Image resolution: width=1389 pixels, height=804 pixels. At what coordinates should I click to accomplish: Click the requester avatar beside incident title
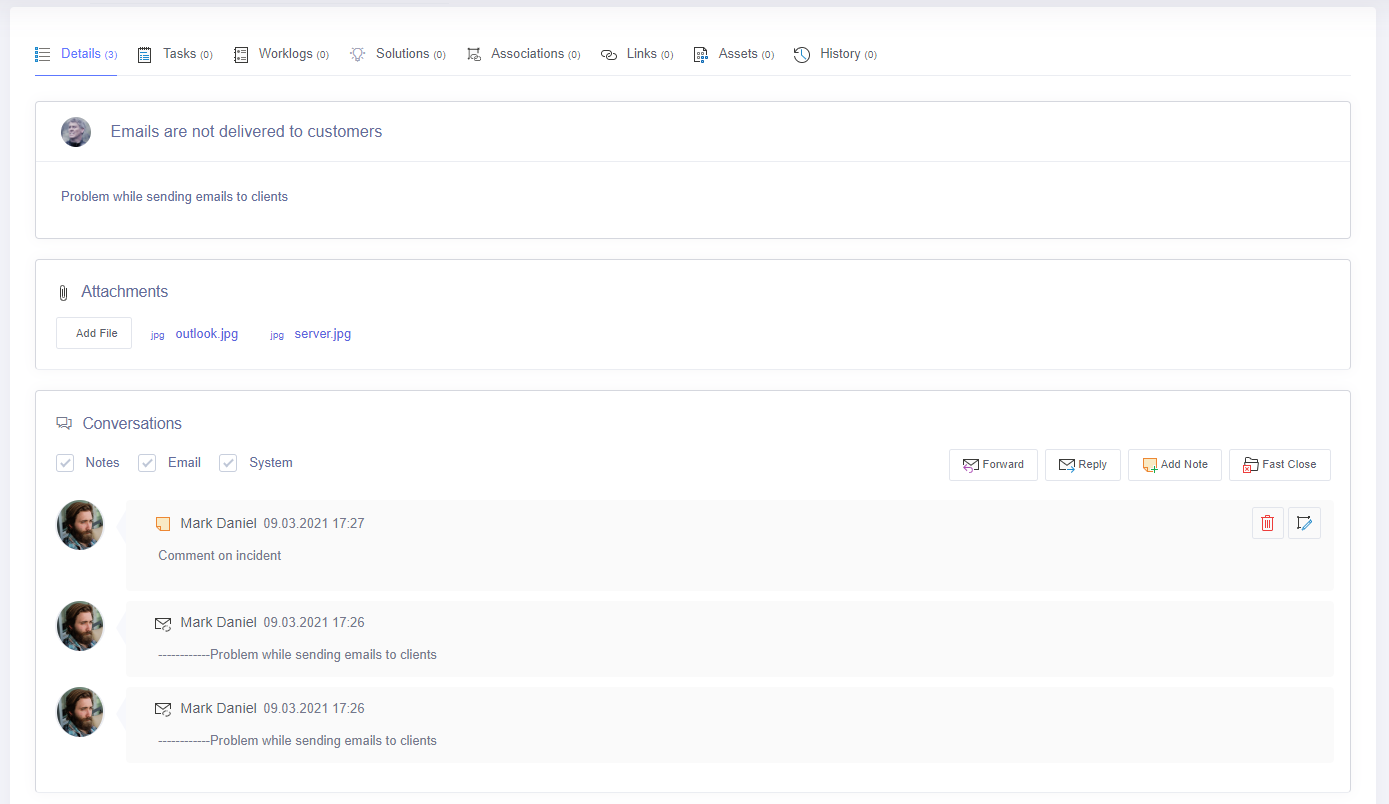[x=76, y=132]
